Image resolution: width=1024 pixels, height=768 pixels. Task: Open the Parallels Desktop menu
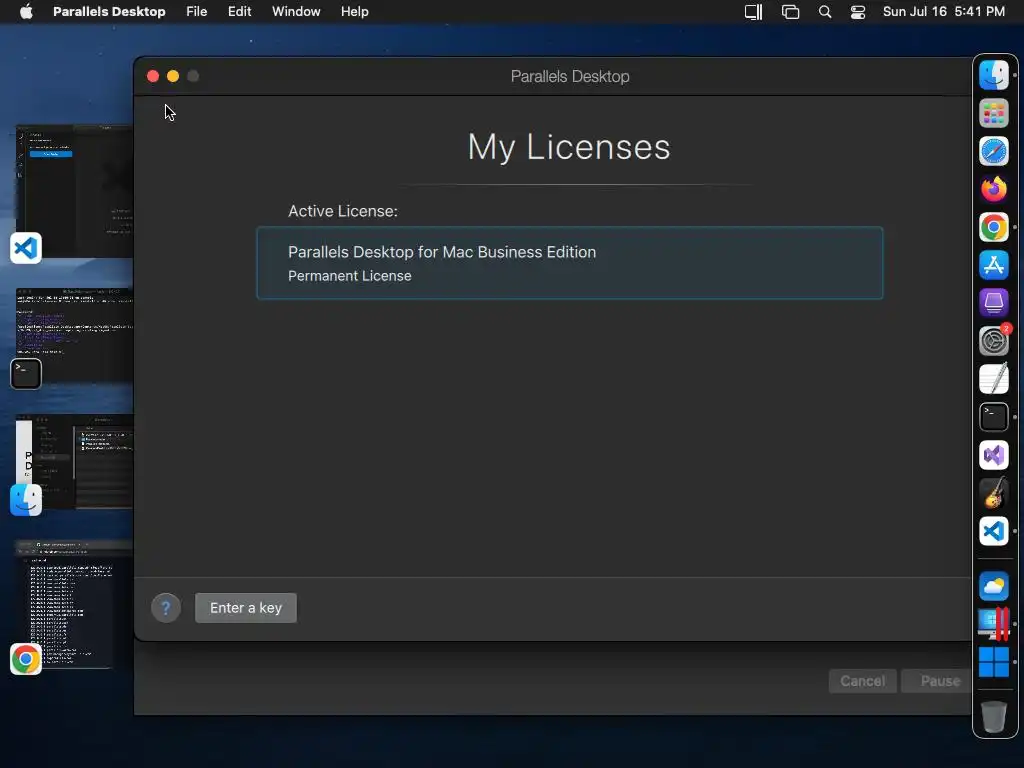(x=109, y=12)
